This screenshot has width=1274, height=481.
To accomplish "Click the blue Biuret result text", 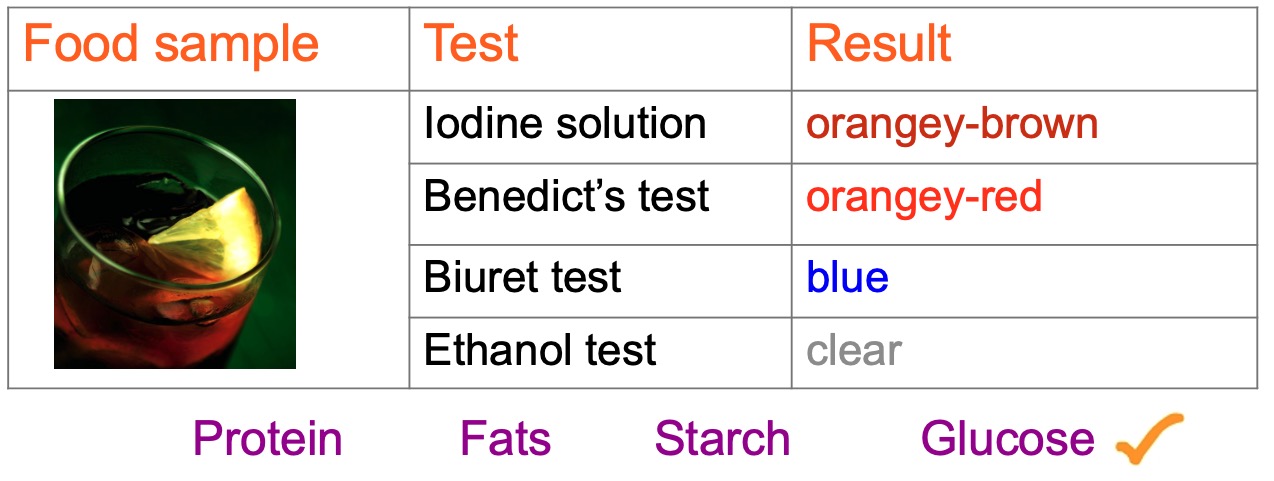I will coord(847,277).
